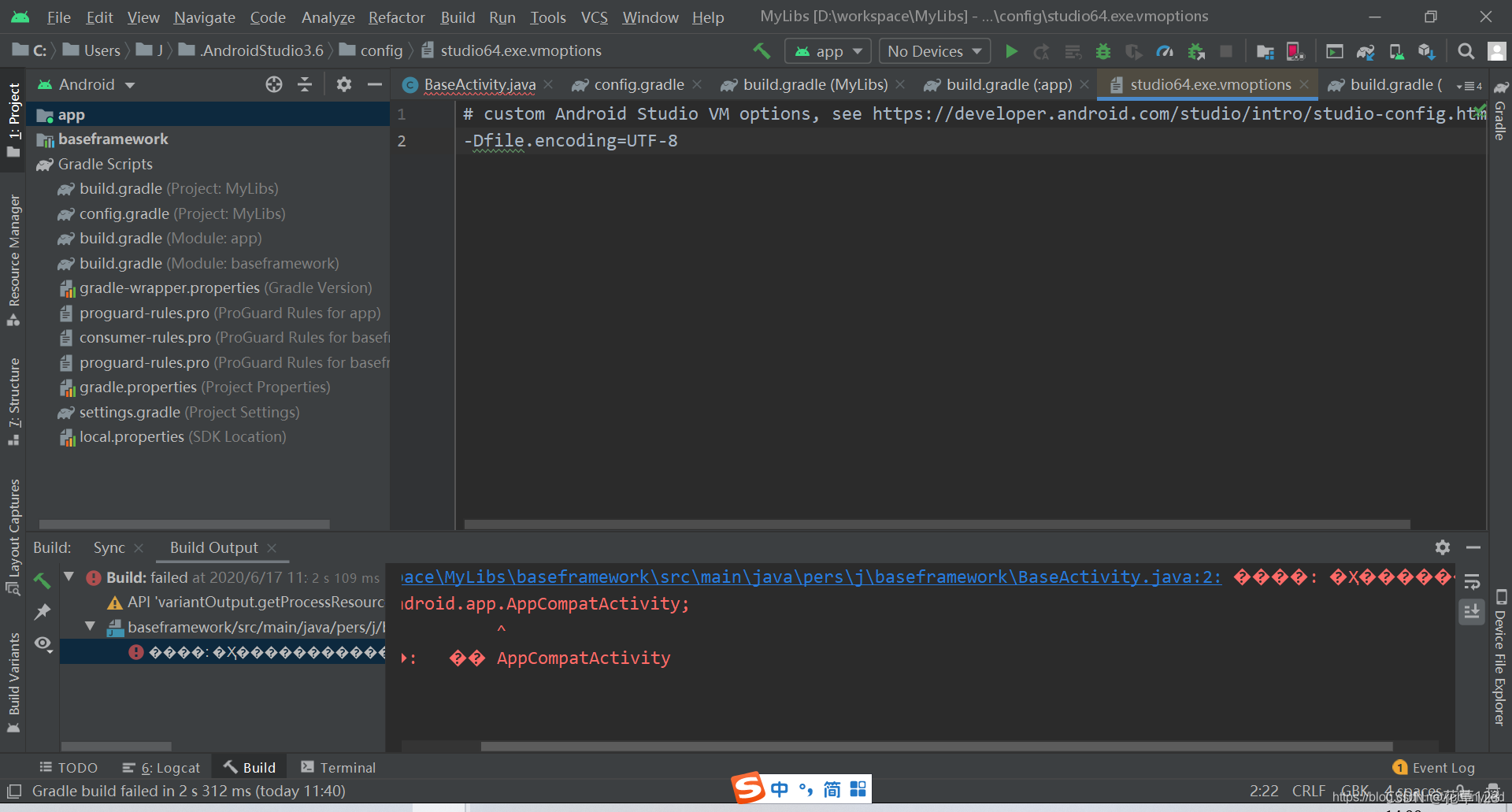
Task: Open BaseActivity.java:2 error link
Action: (811, 577)
